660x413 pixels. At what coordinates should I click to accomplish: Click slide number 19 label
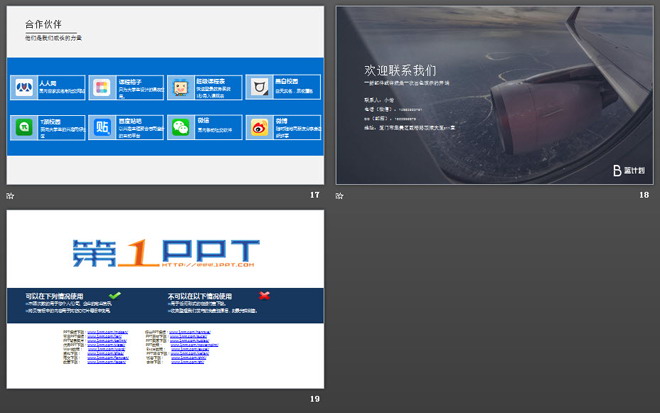click(x=314, y=399)
